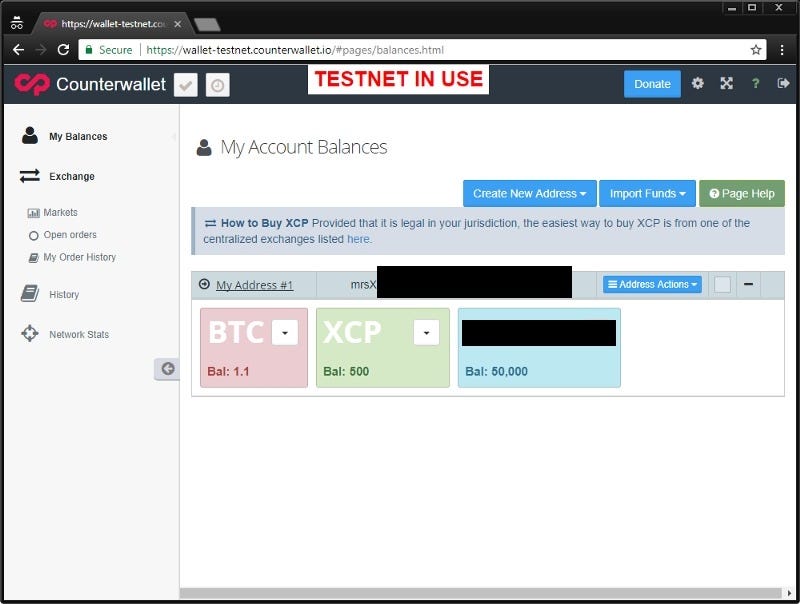Click the 'TESTNET IN USE' banner text
Viewport: 800px width, 604px height.
(398, 79)
